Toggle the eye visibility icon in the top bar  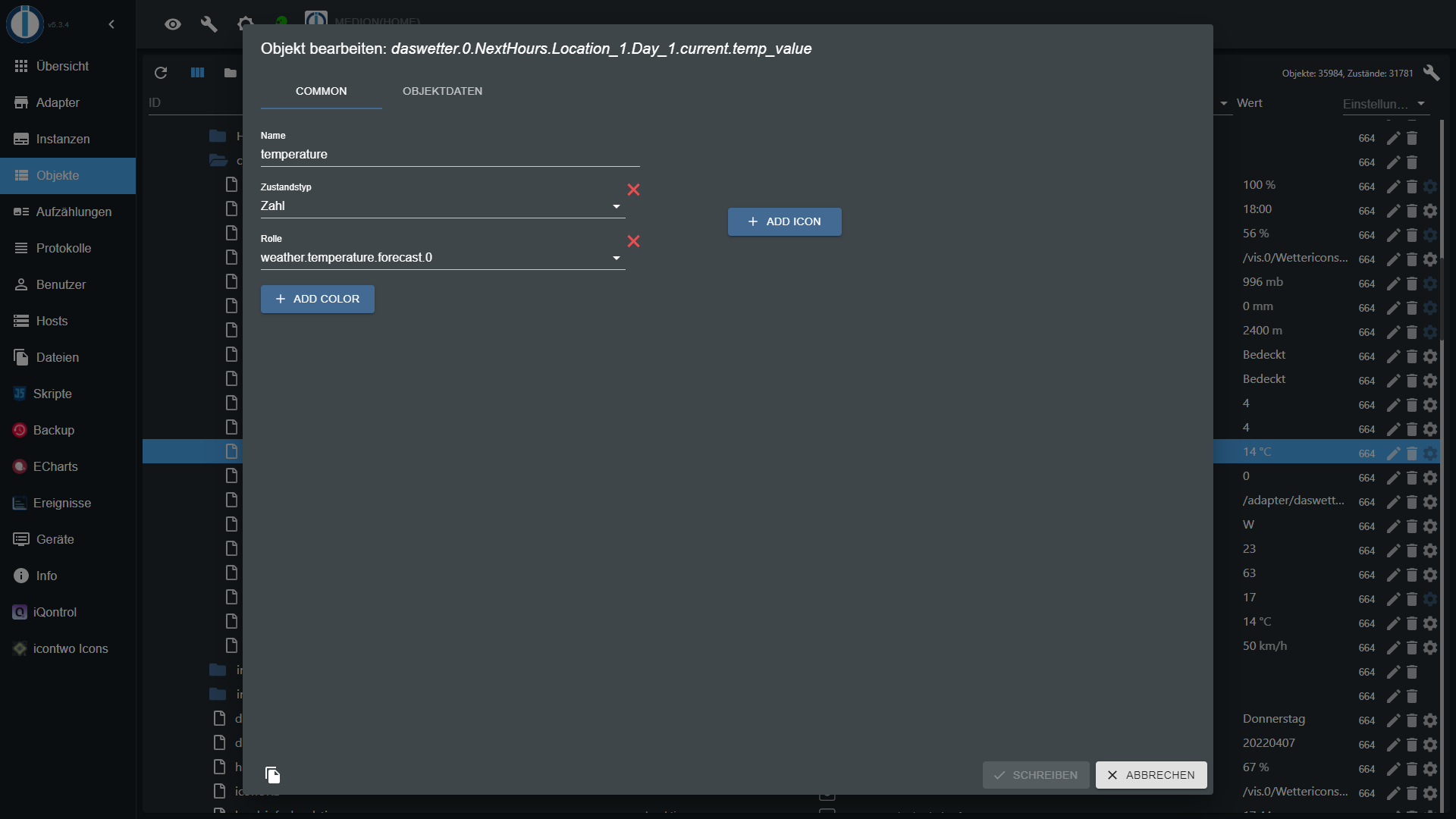pos(173,24)
